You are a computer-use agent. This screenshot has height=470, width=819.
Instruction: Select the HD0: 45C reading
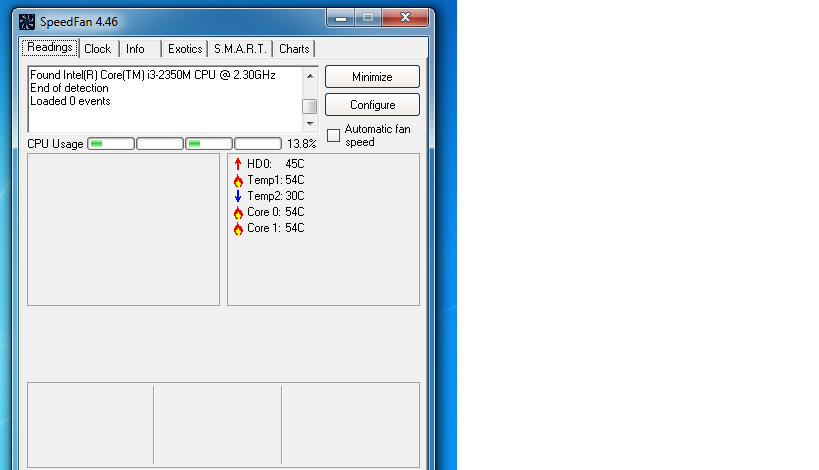(x=275, y=164)
